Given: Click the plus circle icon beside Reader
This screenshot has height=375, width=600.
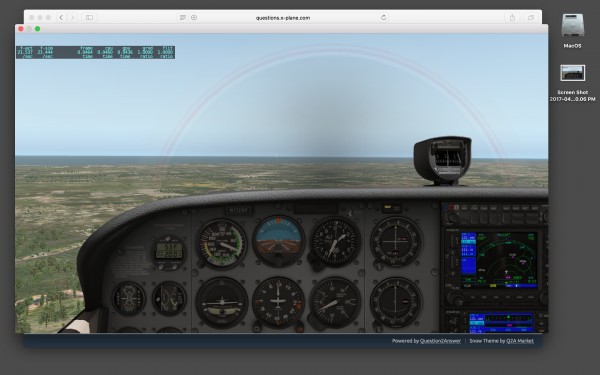Looking at the screenshot, I should (194, 18).
